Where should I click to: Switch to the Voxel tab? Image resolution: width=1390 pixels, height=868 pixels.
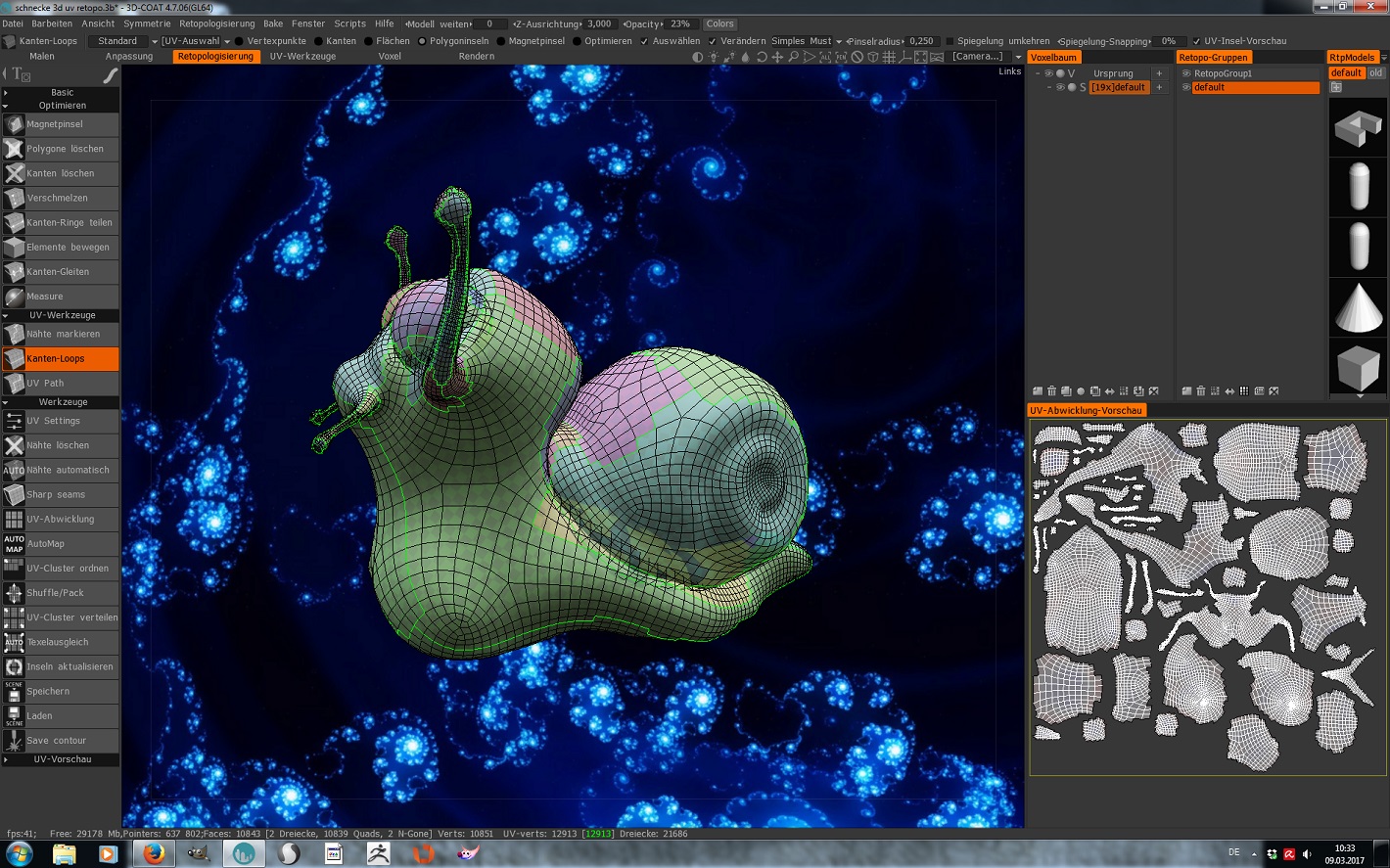(x=390, y=57)
